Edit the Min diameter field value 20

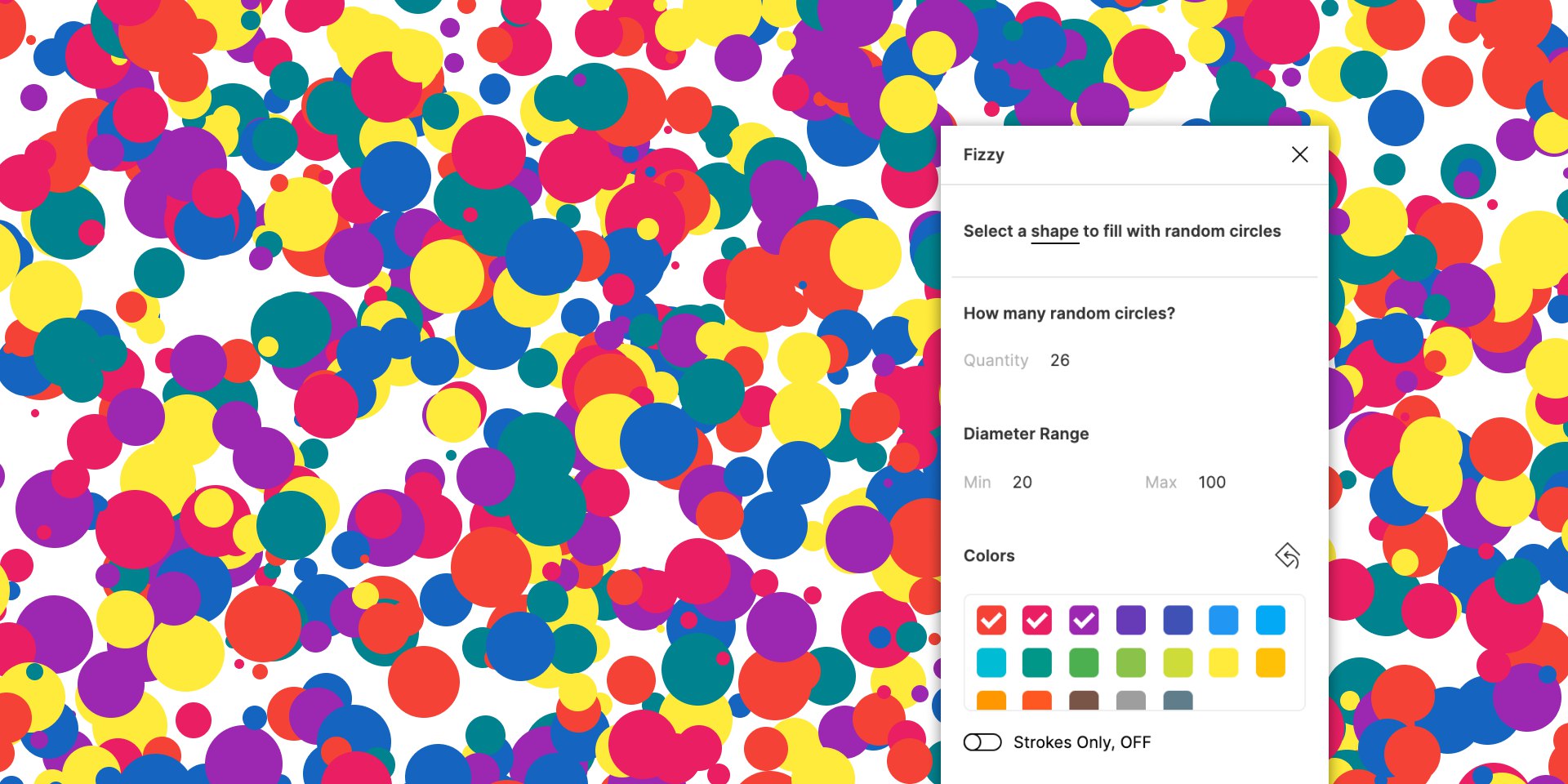pos(1022,483)
